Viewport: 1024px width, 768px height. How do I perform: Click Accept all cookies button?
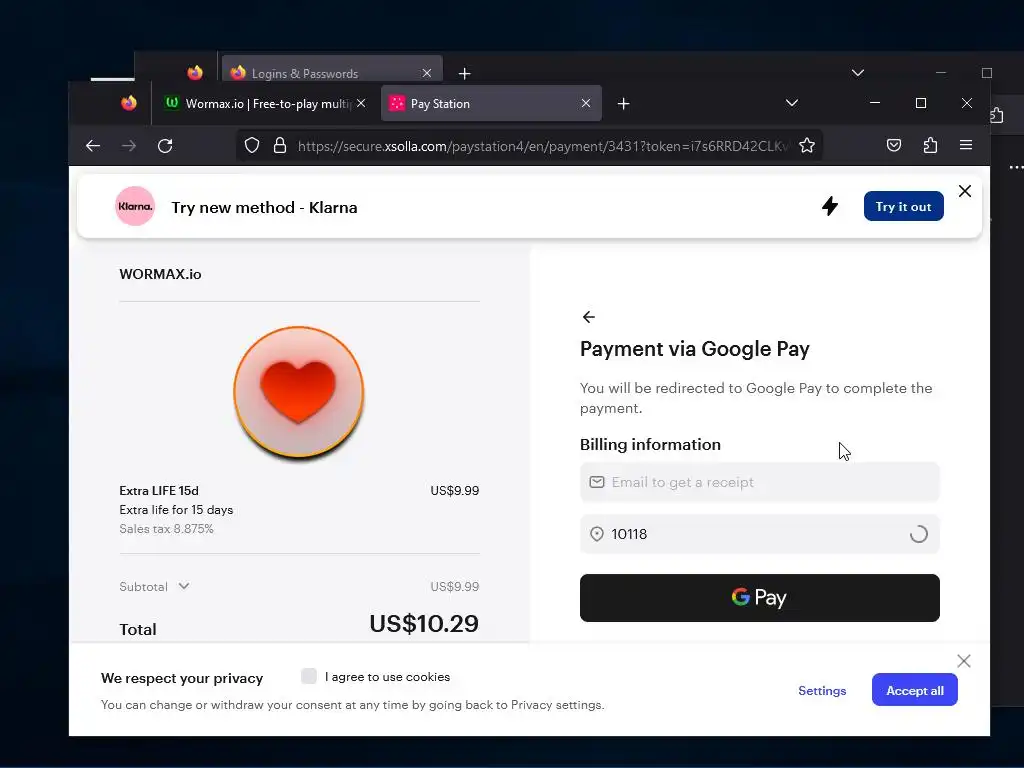click(914, 690)
